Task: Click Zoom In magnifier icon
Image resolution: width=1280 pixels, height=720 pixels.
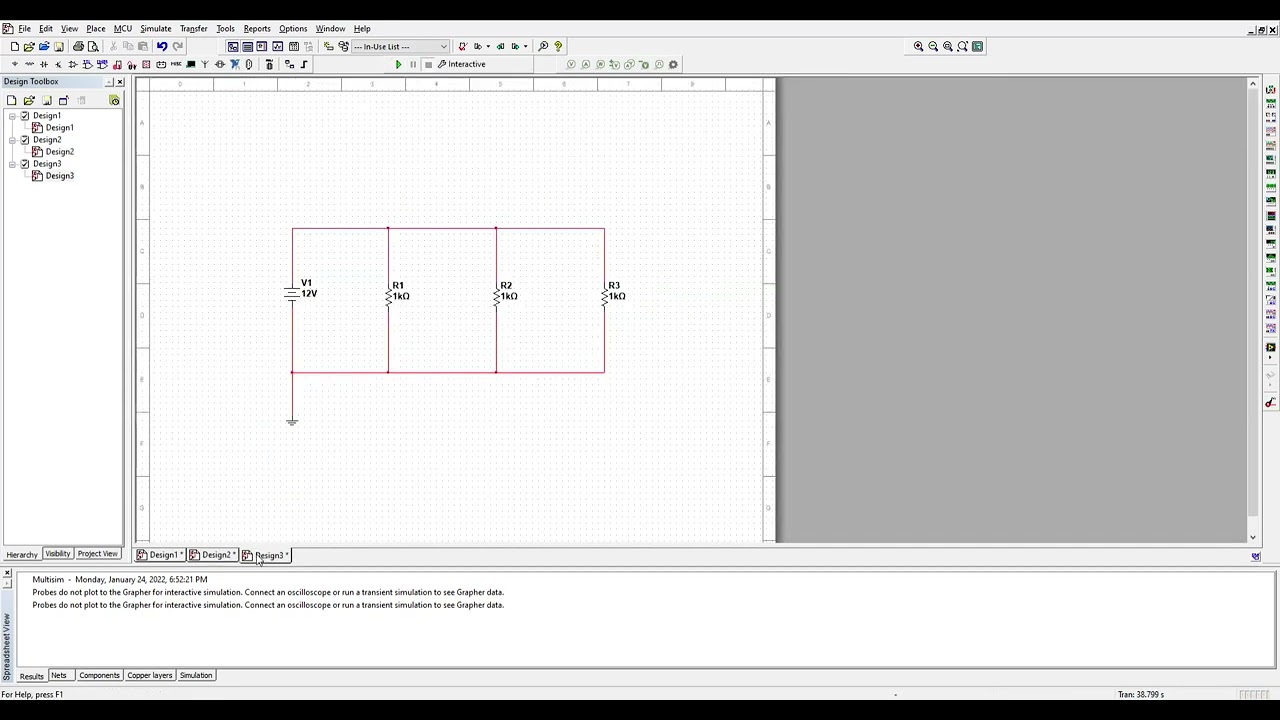Action: coord(918,46)
